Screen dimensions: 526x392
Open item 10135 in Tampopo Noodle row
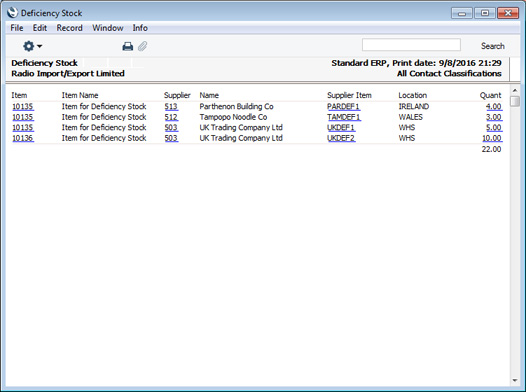[x=23, y=117]
